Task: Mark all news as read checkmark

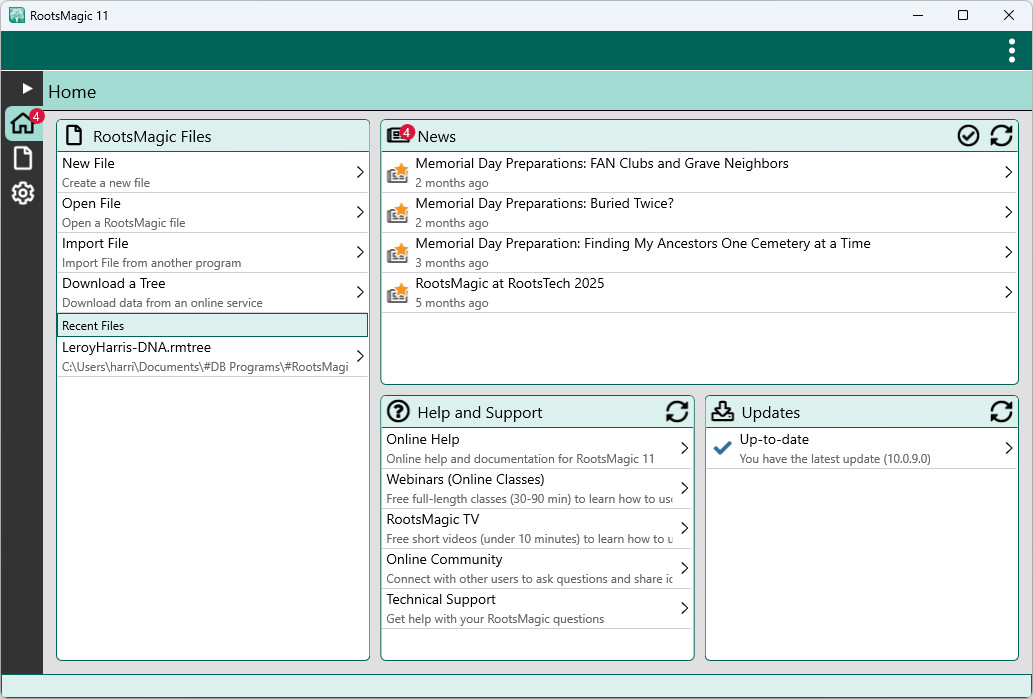Action: [968, 136]
